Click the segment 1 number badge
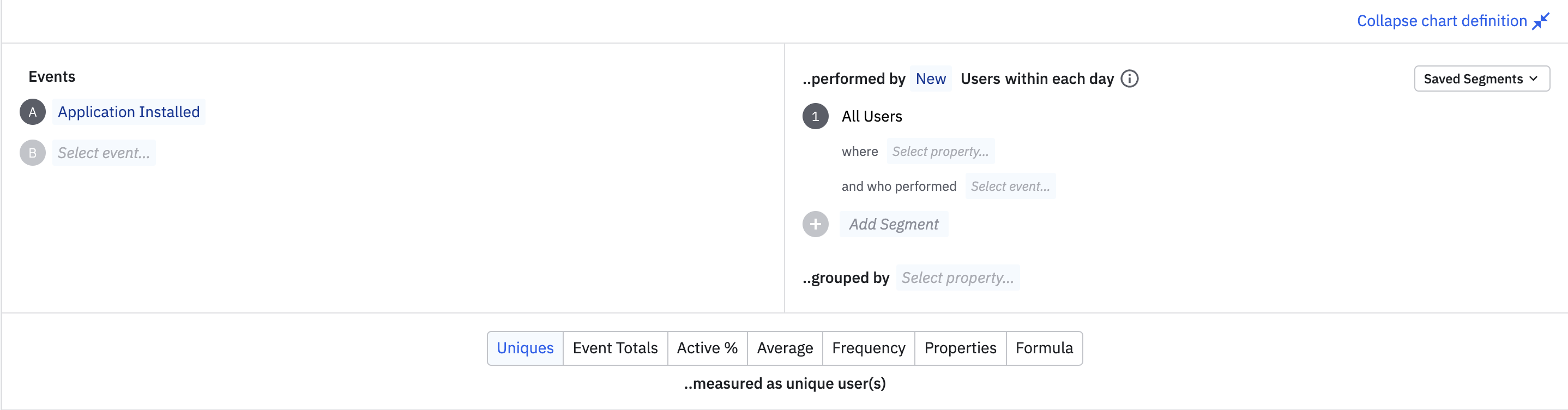The height and width of the screenshot is (410, 1568). [815, 116]
